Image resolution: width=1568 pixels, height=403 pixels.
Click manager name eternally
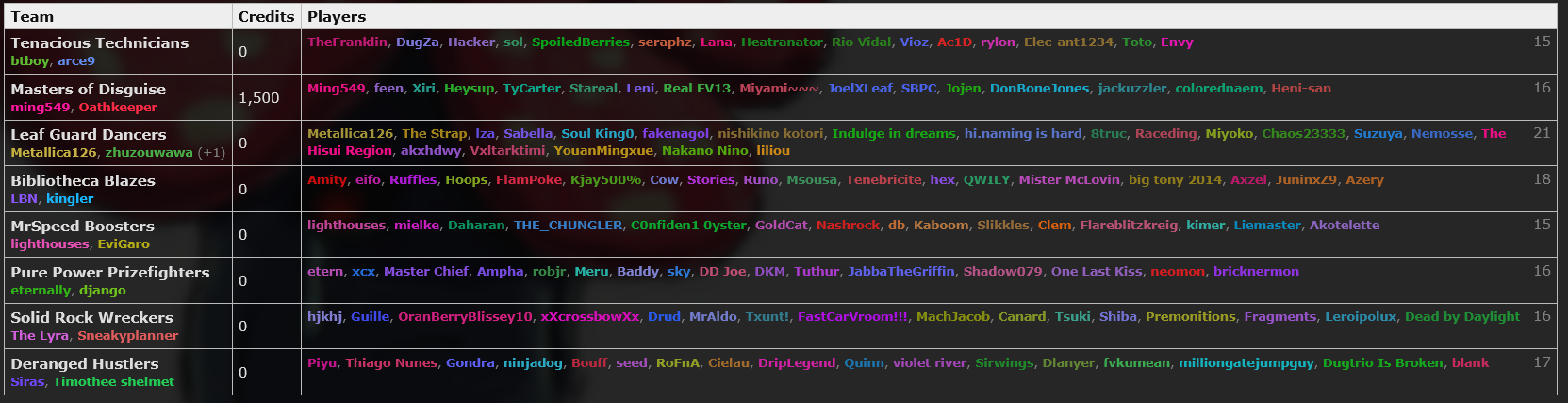(x=41, y=290)
